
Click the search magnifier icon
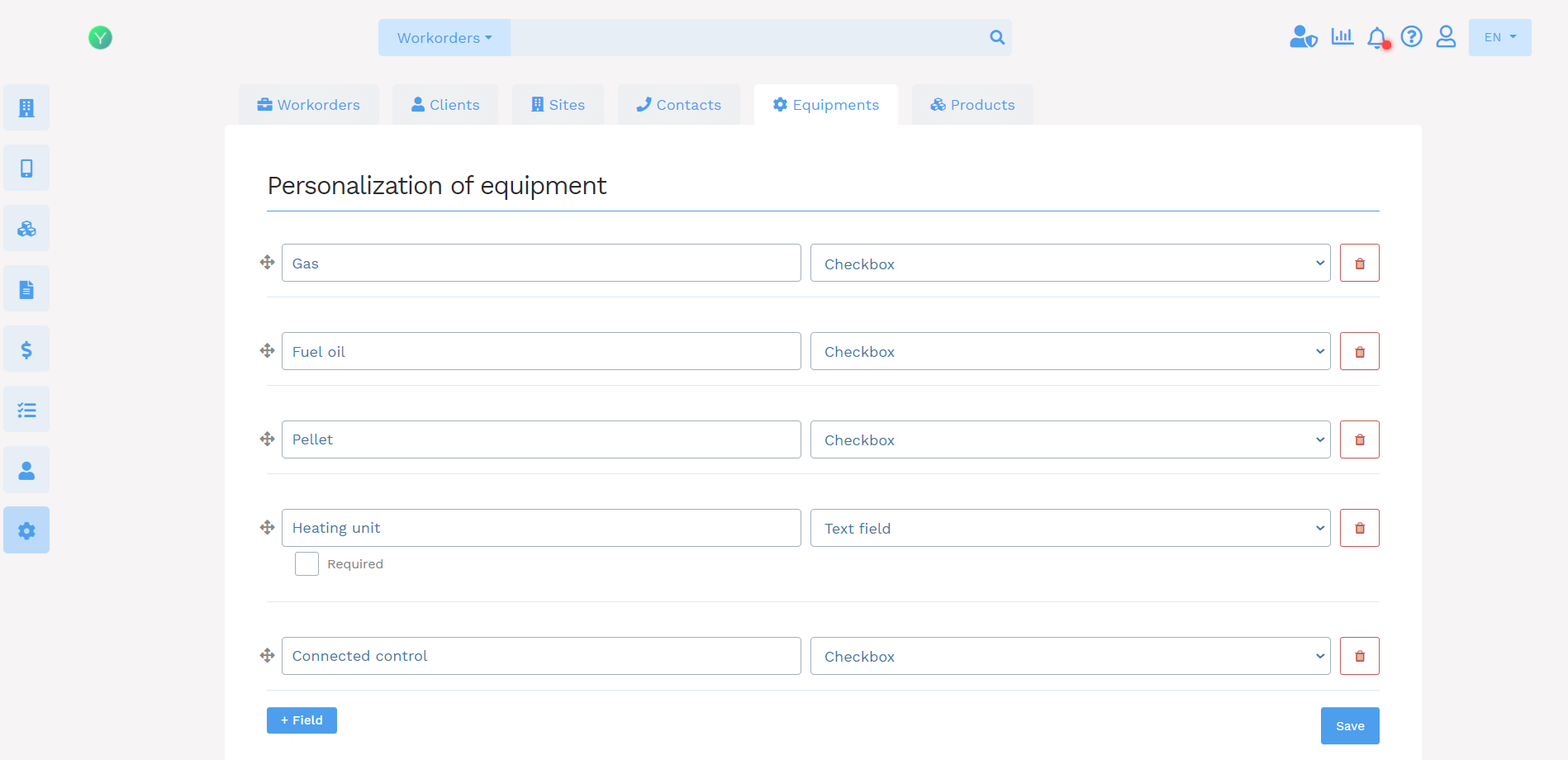pyautogui.click(x=997, y=37)
